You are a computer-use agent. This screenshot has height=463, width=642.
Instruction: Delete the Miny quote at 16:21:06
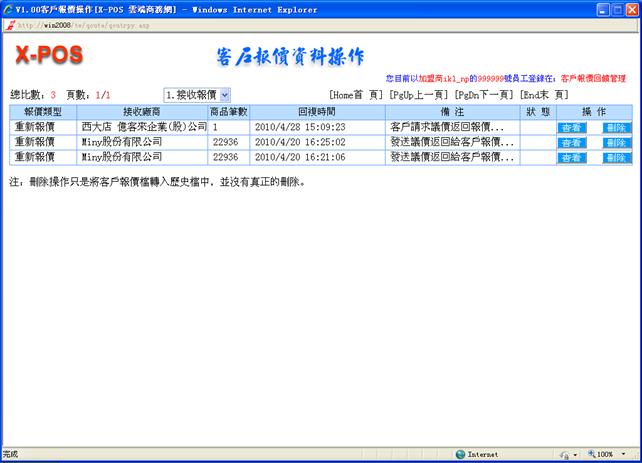click(617, 158)
